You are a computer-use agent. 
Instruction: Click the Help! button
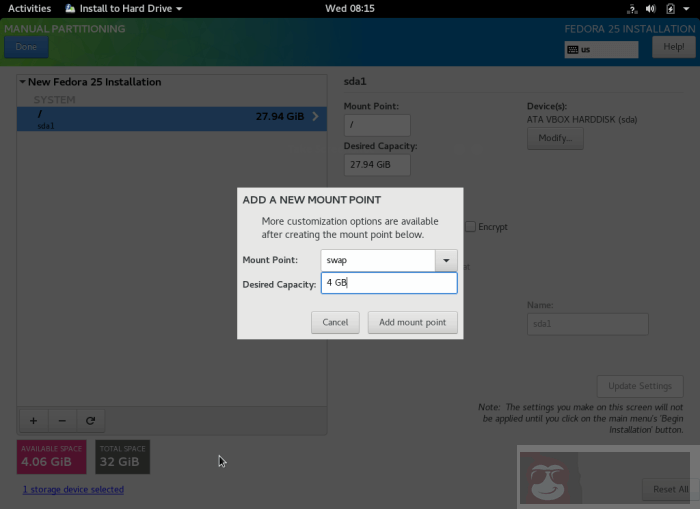pos(674,47)
